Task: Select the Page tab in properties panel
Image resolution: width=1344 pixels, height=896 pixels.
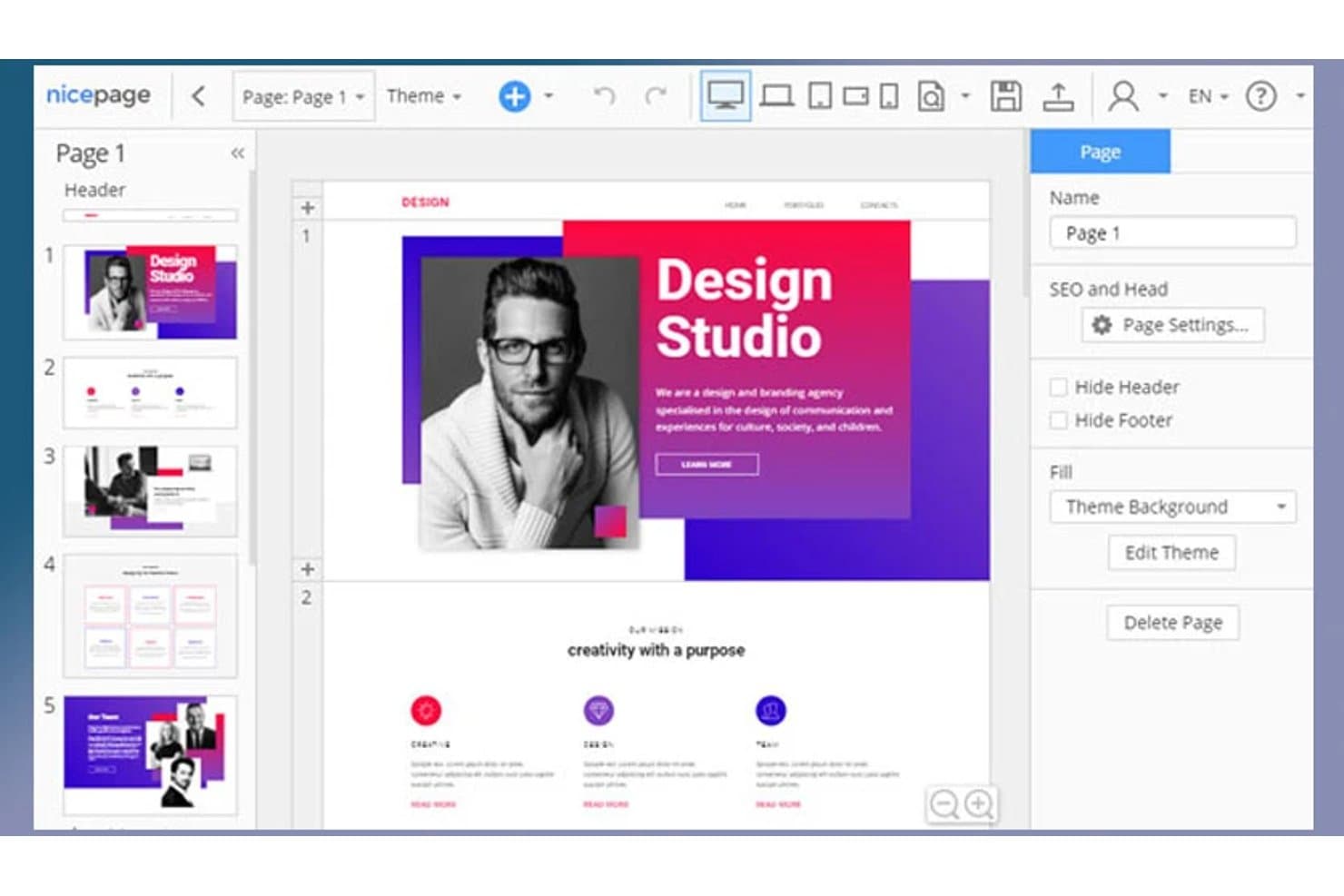Action: pyautogui.click(x=1100, y=152)
